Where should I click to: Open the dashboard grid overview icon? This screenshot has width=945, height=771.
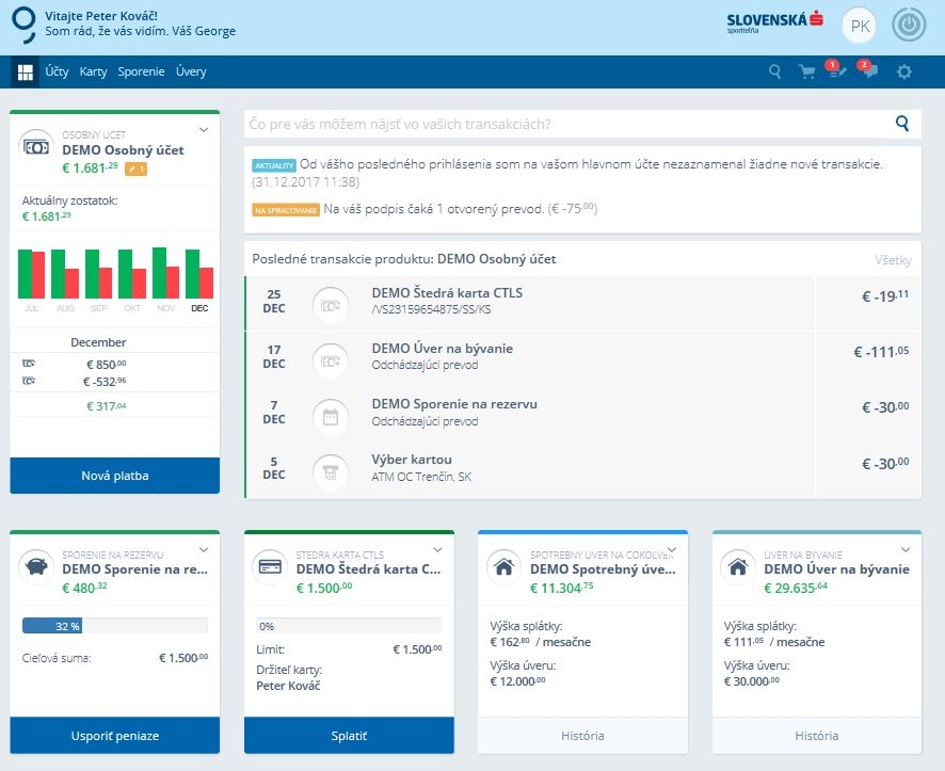point(25,72)
